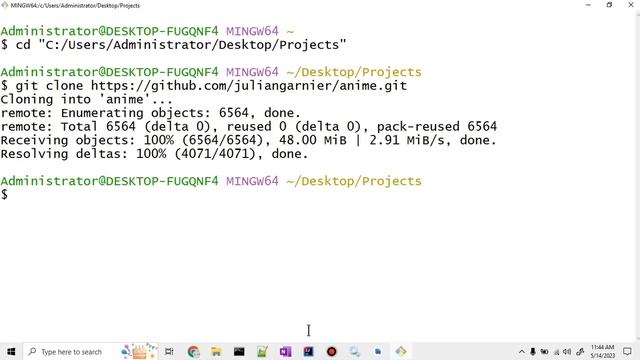Launch OneNote from the taskbar
The image size is (640, 360).
coord(285,351)
